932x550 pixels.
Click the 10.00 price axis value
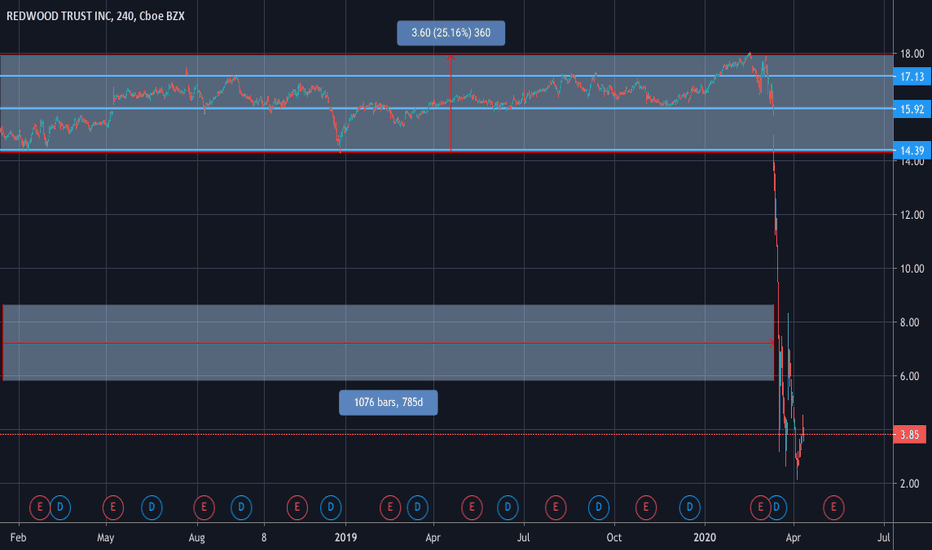pyautogui.click(x=912, y=269)
